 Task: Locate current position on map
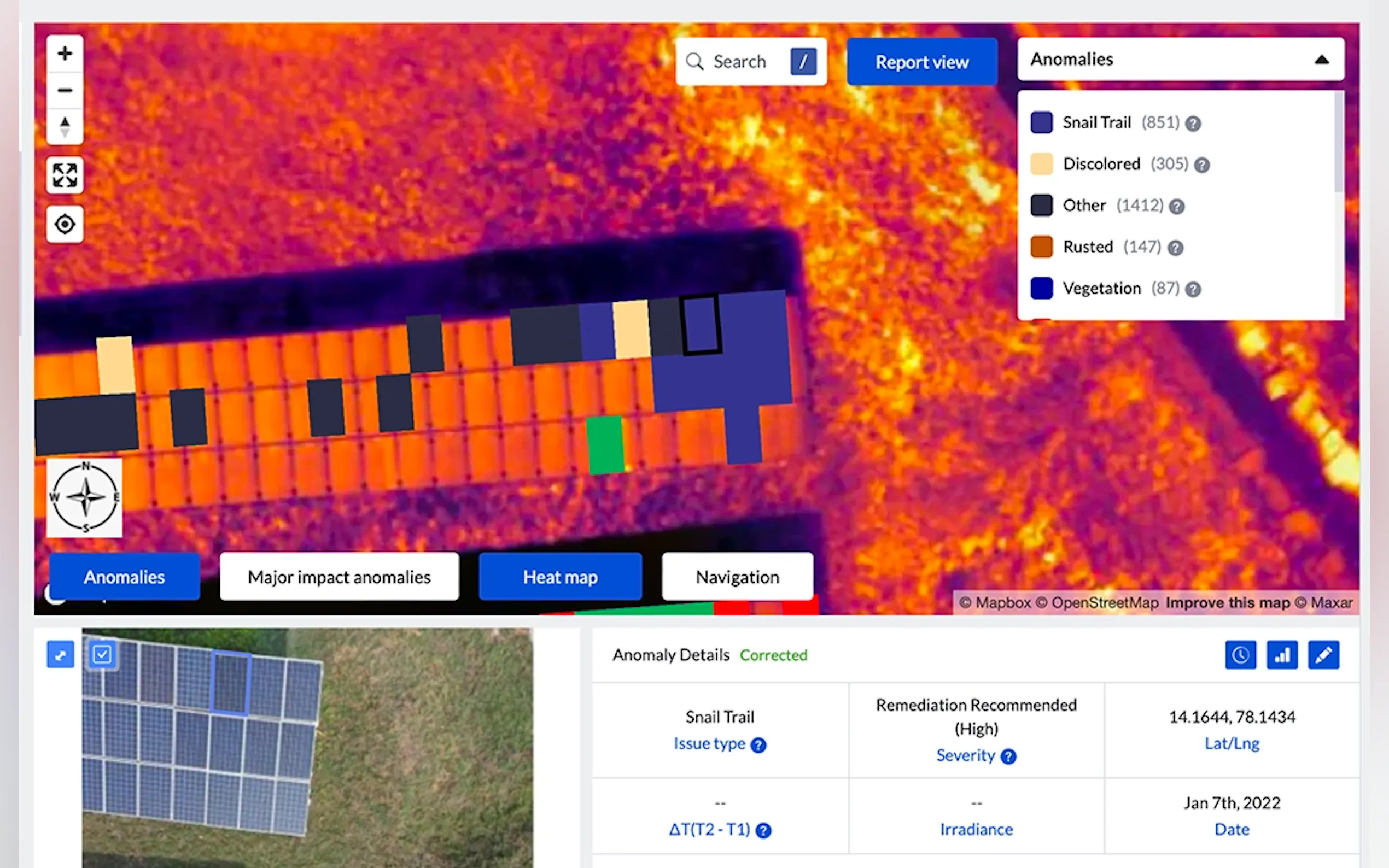[65, 224]
